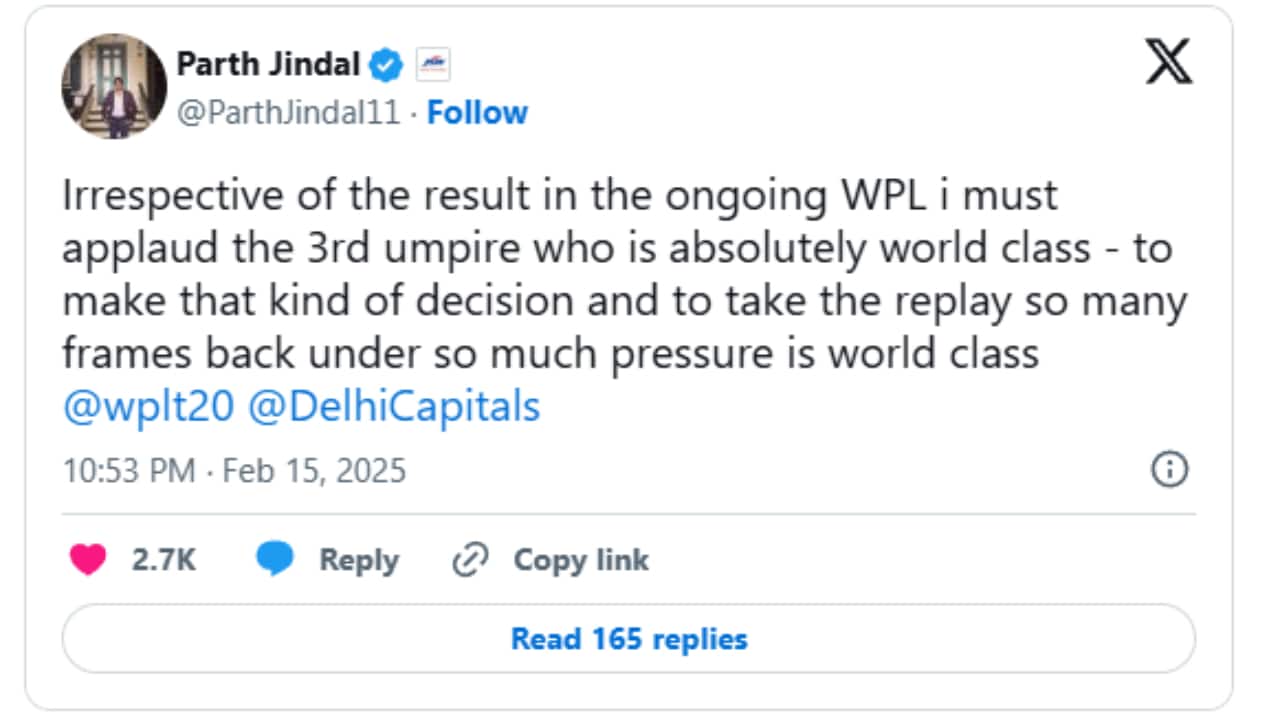
Task: Click the chain-link icon next to Copy link
Action: point(471,560)
